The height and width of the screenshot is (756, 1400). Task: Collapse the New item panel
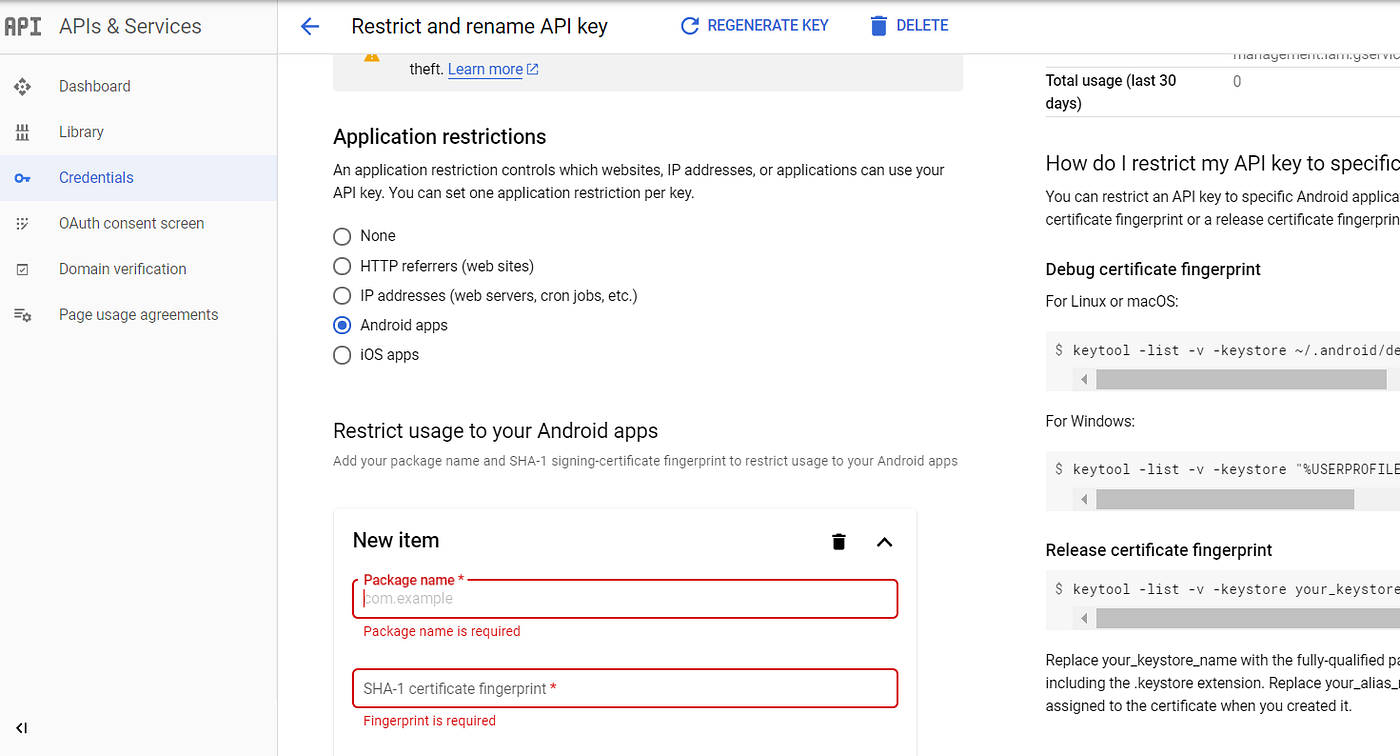point(884,542)
